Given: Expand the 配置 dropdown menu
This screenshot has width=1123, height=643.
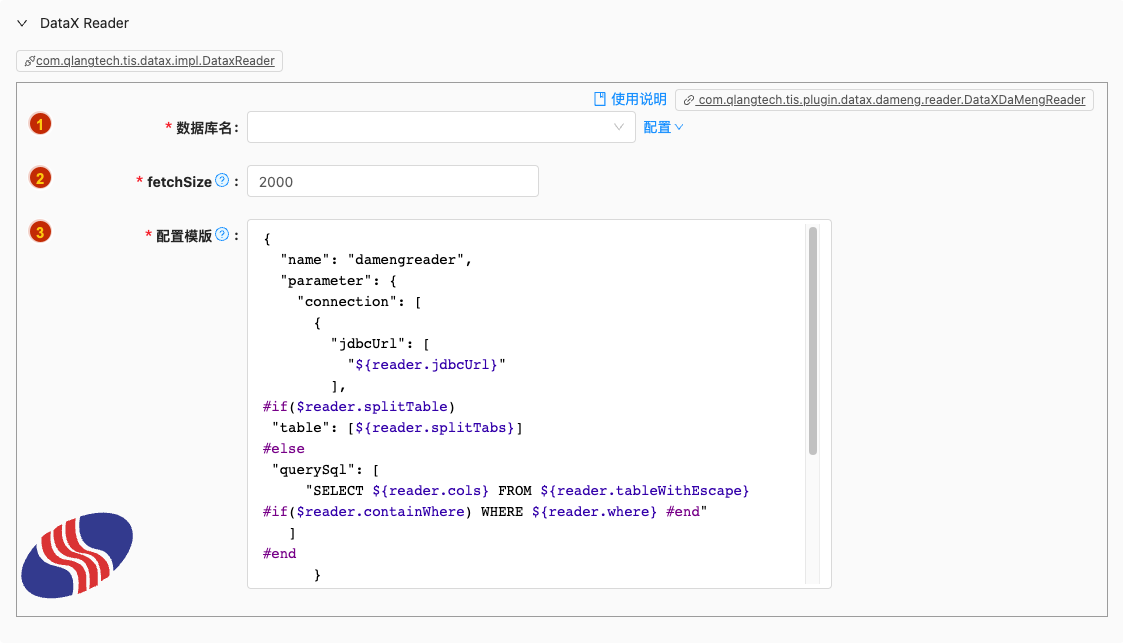Looking at the screenshot, I should pos(663,127).
